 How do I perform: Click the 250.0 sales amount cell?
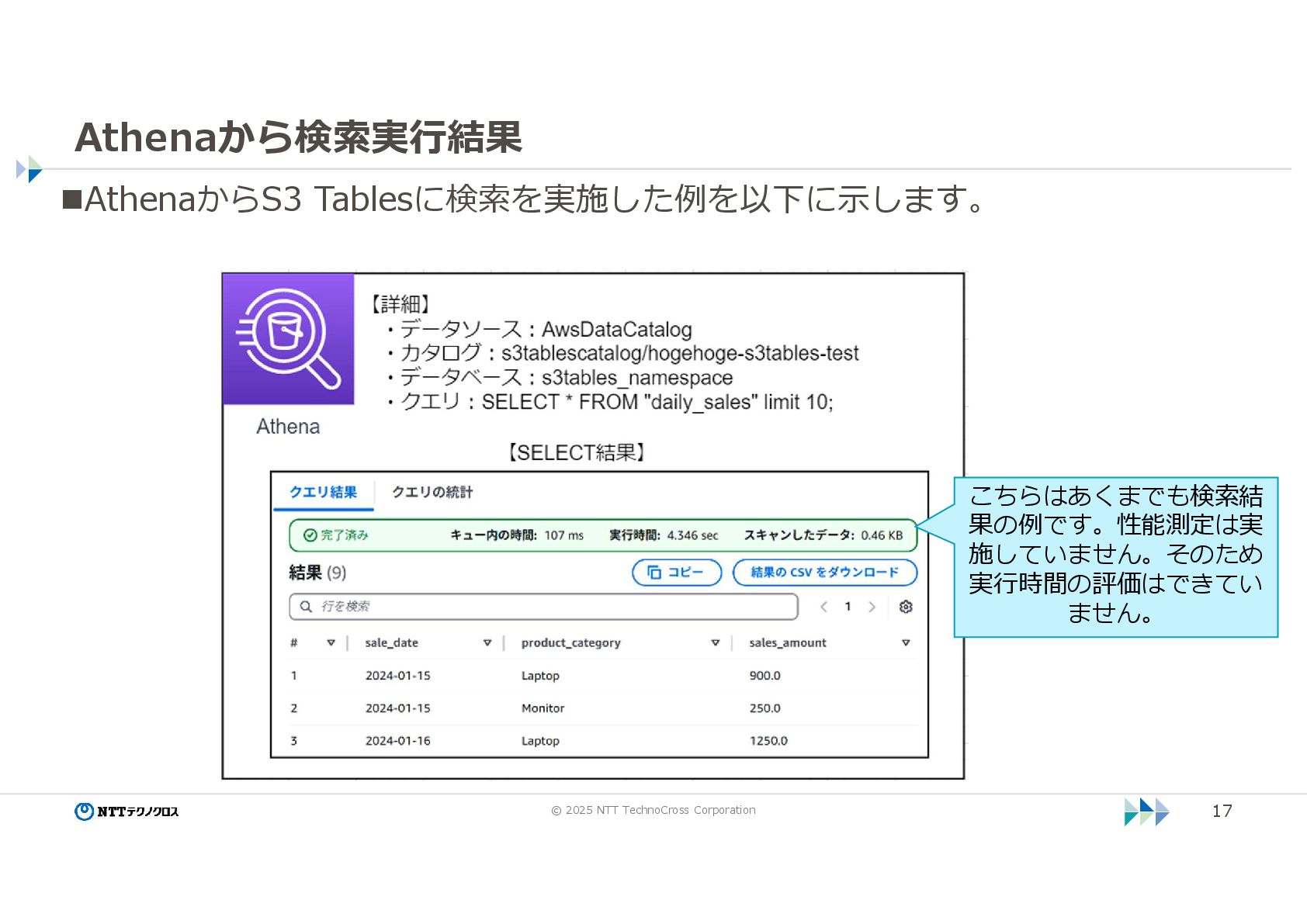(765, 708)
